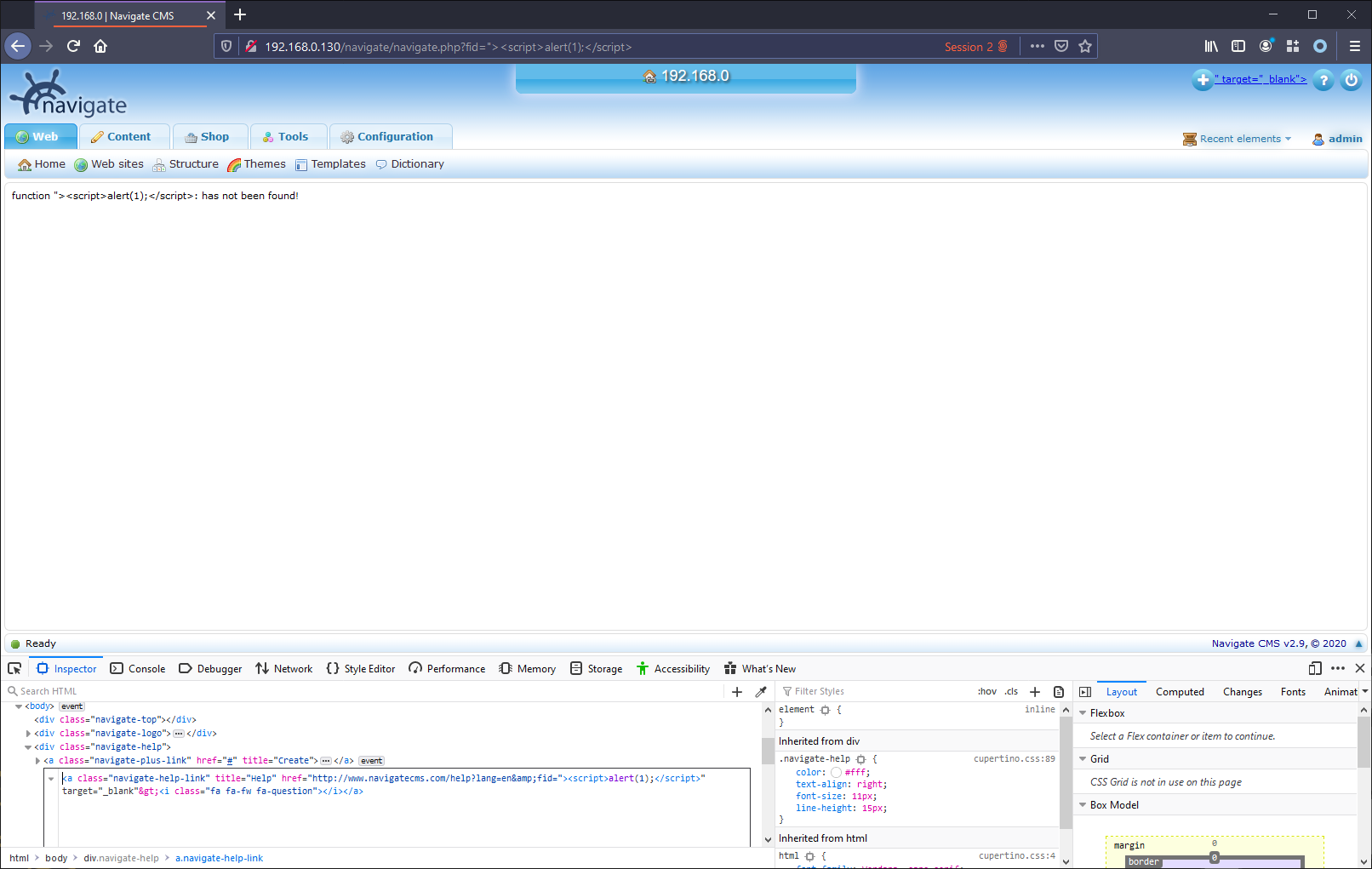Click the tracking protection shield icon
The width and height of the screenshot is (1372, 869).
click(226, 47)
